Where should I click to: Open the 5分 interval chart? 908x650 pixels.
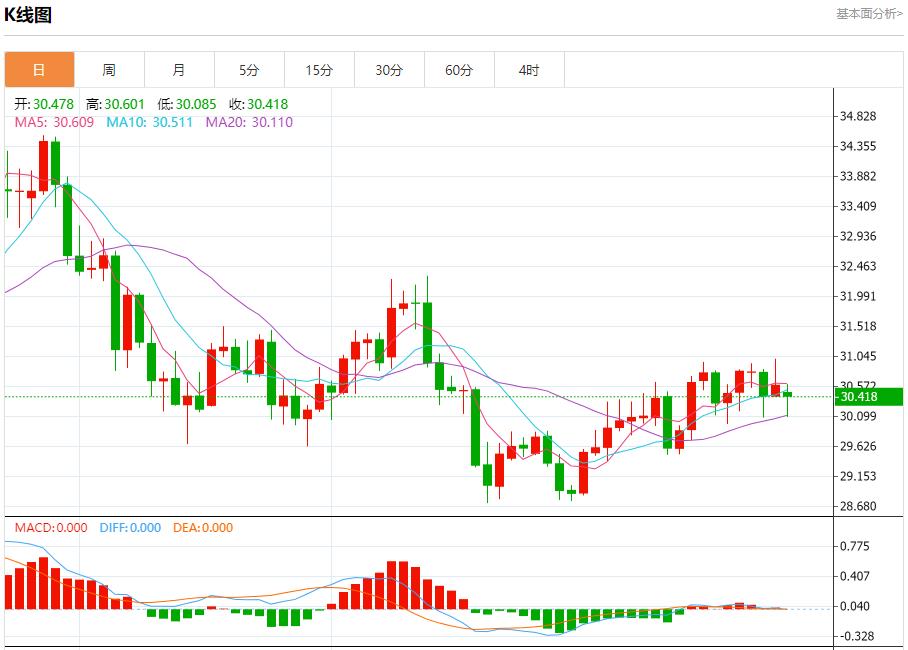pos(249,70)
